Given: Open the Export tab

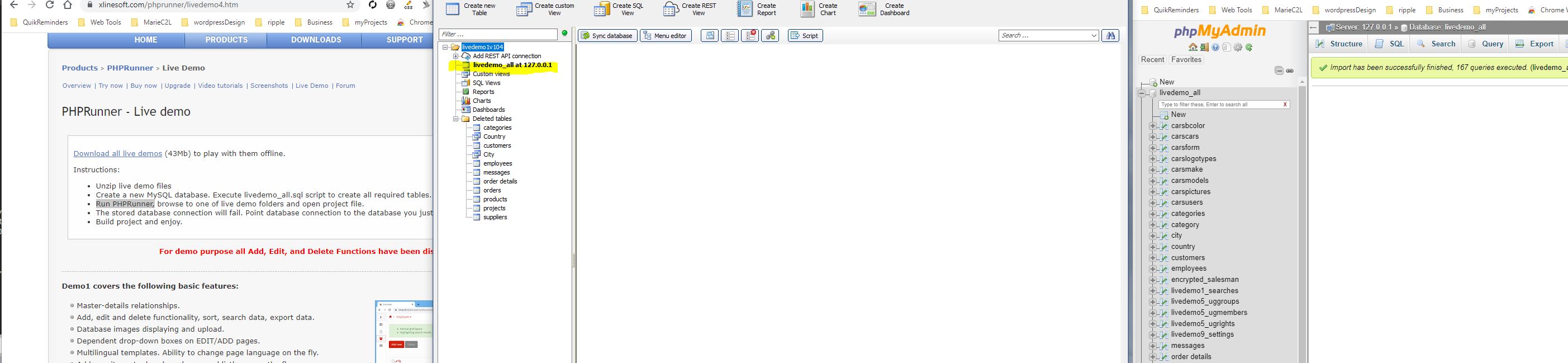Looking at the screenshot, I should 1534,44.
